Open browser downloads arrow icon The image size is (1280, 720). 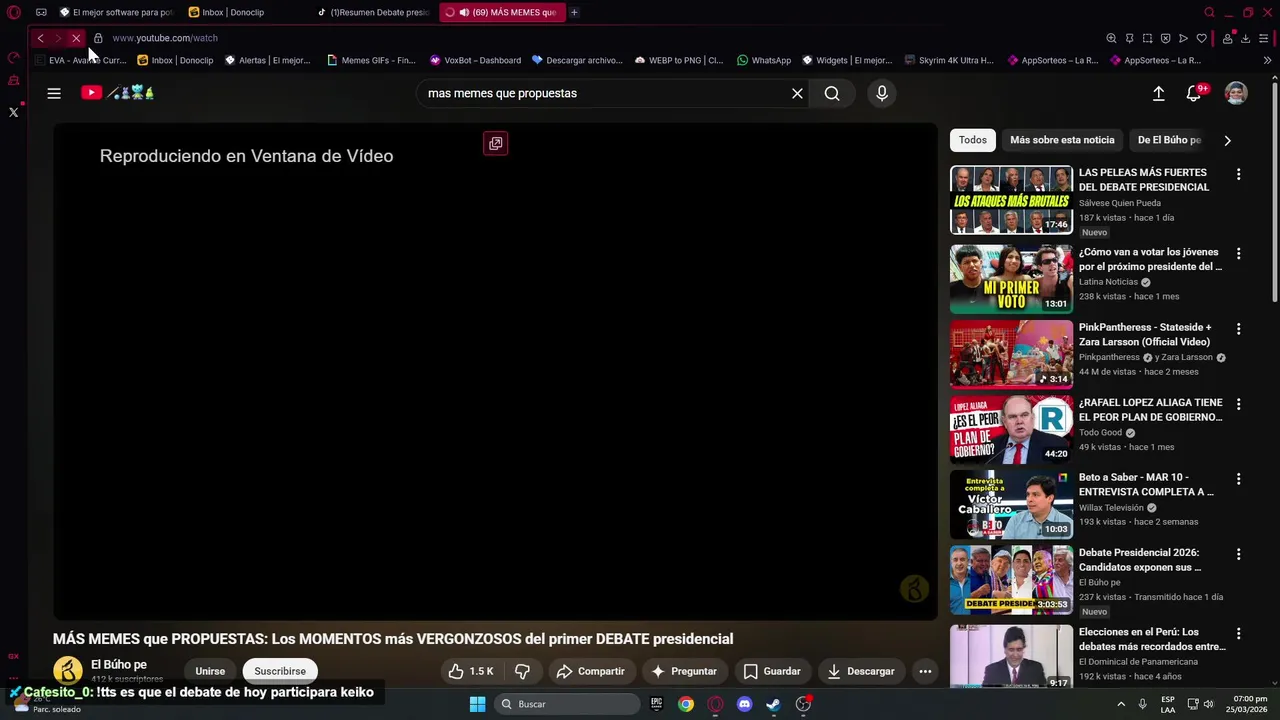(1245, 38)
